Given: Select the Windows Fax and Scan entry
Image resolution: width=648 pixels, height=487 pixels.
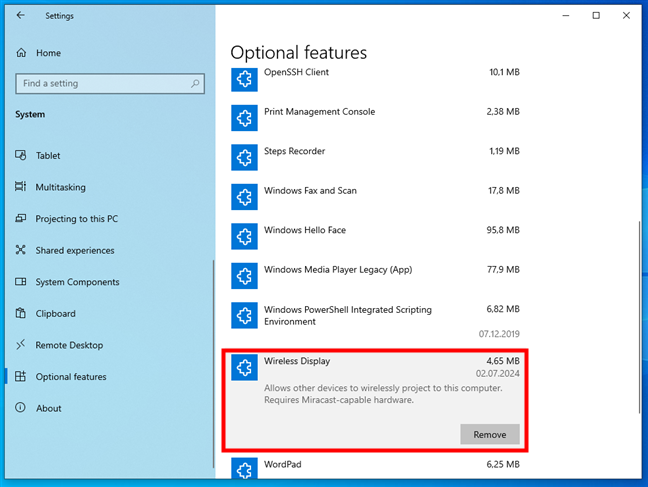Looking at the screenshot, I should [x=375, y=197].
